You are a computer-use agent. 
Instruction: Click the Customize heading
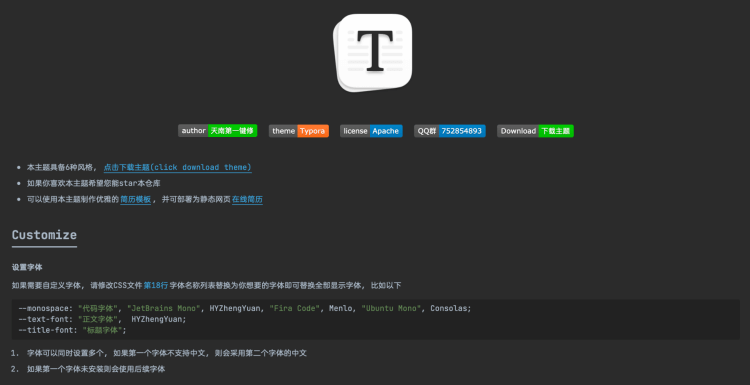[44, 235]
